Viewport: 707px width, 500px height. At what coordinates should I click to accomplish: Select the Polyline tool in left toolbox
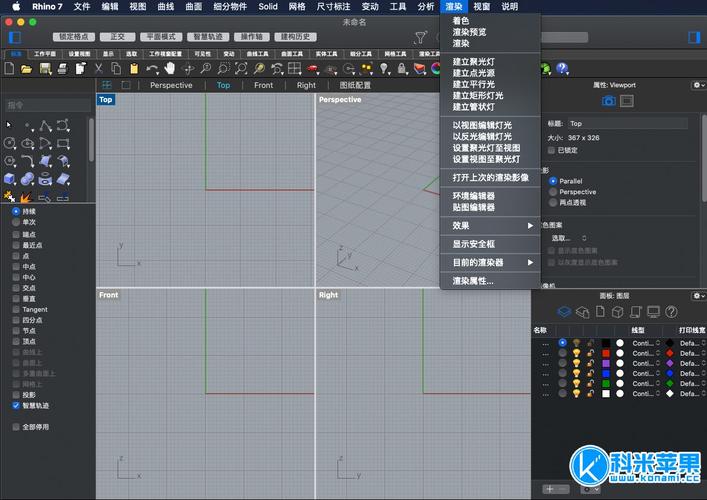pyautogui.click(x=45, y=126)
